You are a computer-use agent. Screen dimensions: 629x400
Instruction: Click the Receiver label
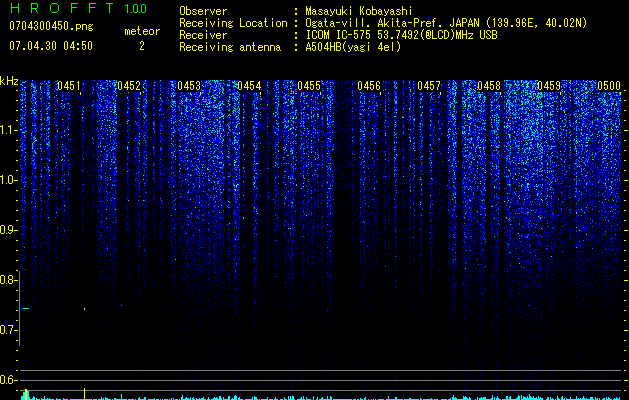[203, 35]
